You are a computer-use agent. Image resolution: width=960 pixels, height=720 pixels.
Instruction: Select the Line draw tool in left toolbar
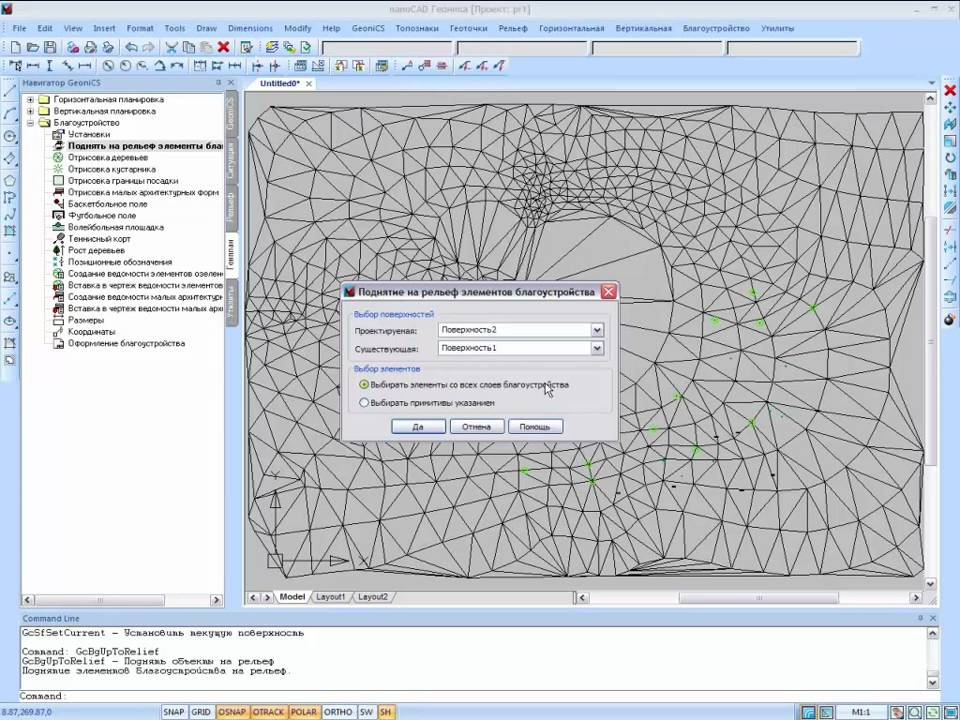(x=10, y=92)
